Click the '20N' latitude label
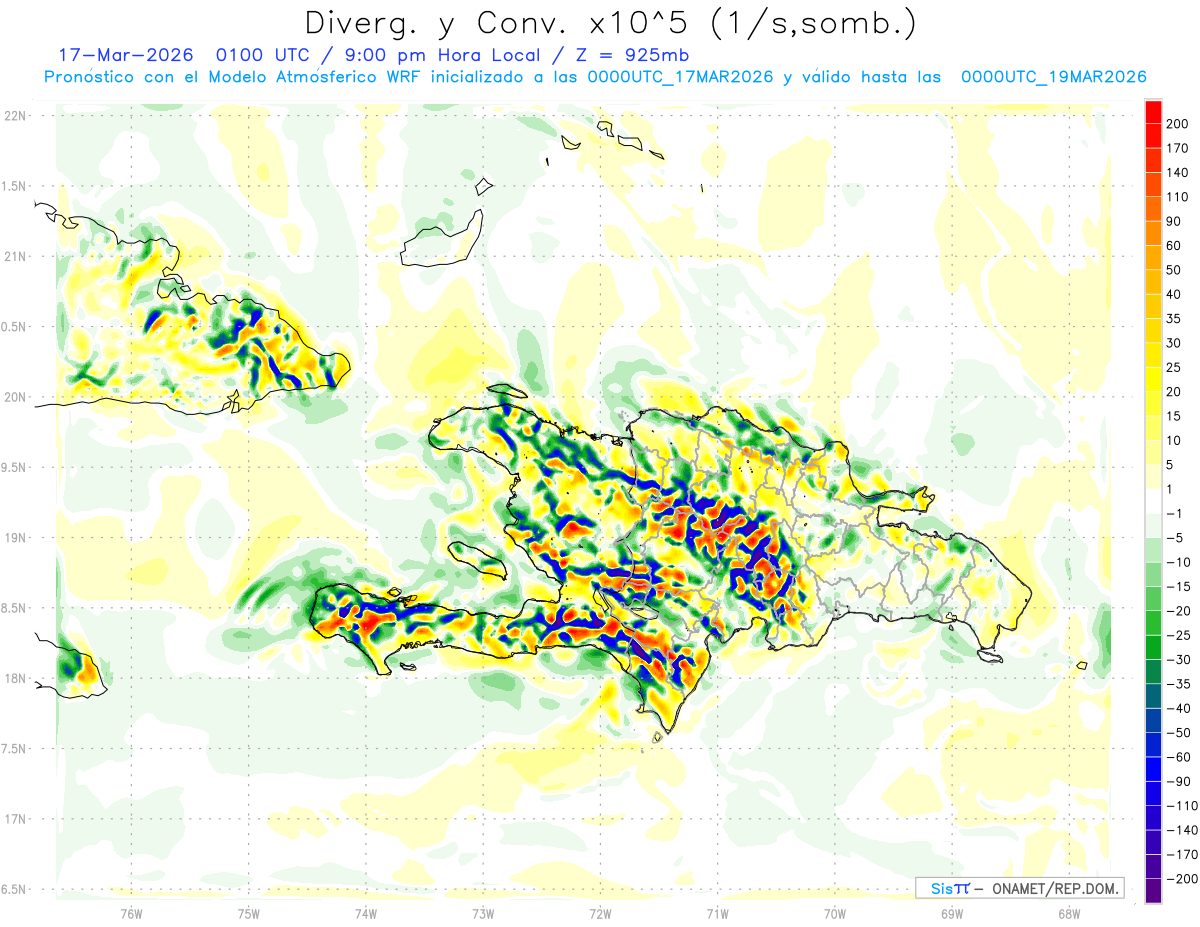This screenshot has height=927, width=1200. (14, 397)
